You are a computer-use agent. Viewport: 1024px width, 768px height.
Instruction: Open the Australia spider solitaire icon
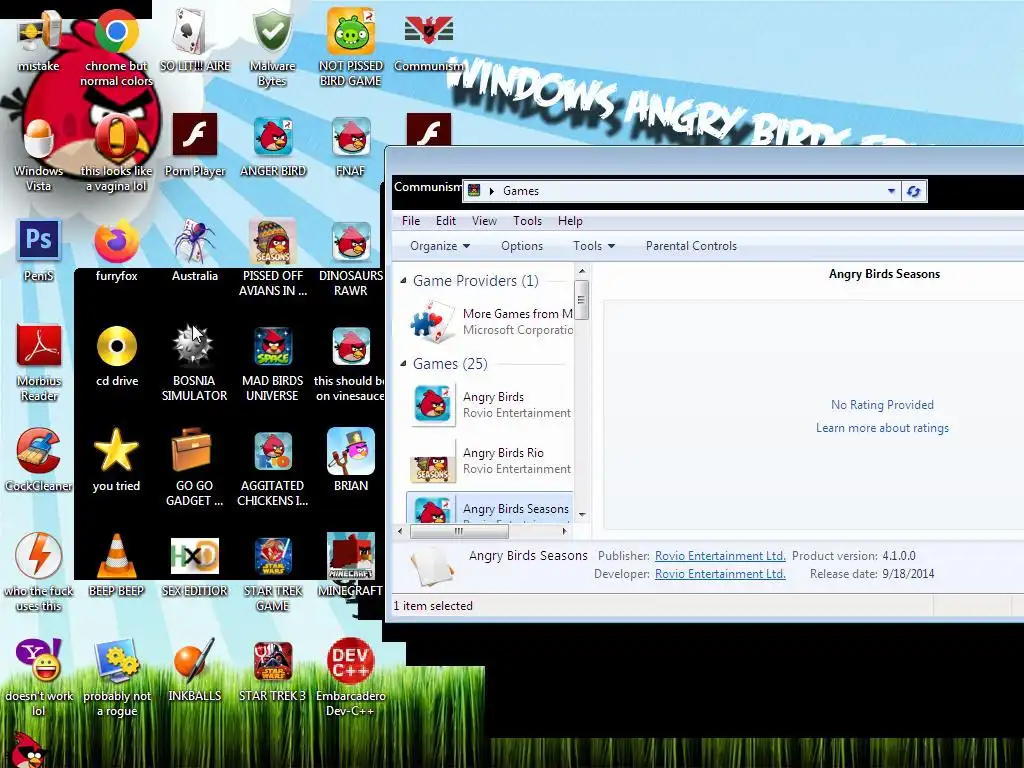[195, 251]
